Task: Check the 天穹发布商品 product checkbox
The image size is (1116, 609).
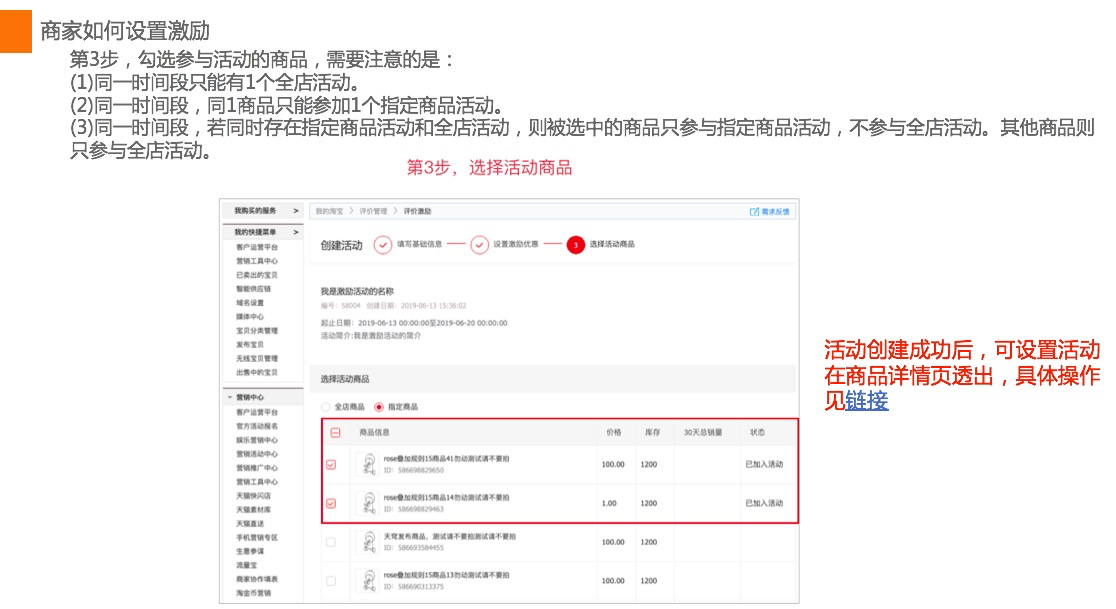Action: click(331, 542)
